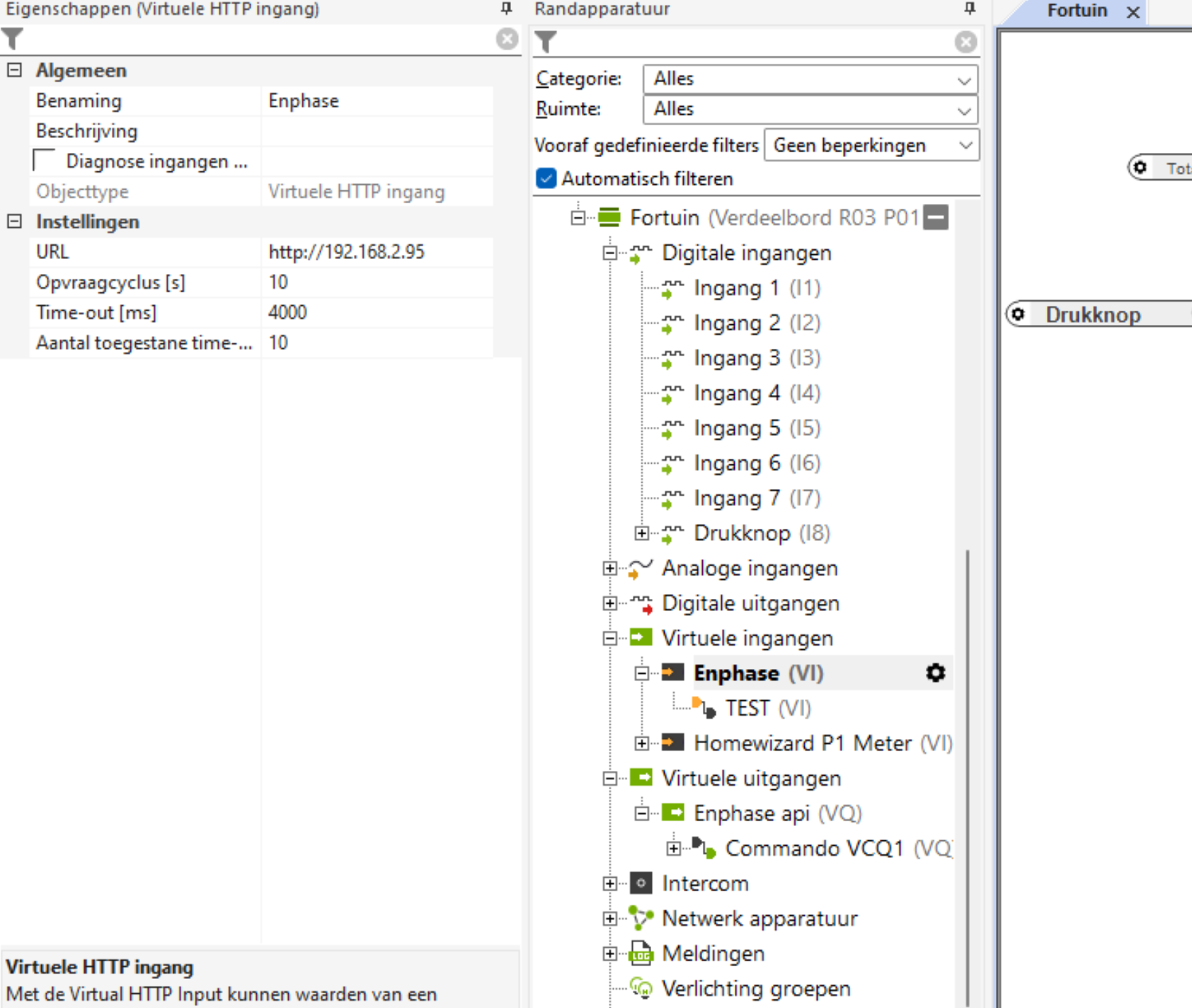Collapse the Enphase (VI) node

(641, 673)
